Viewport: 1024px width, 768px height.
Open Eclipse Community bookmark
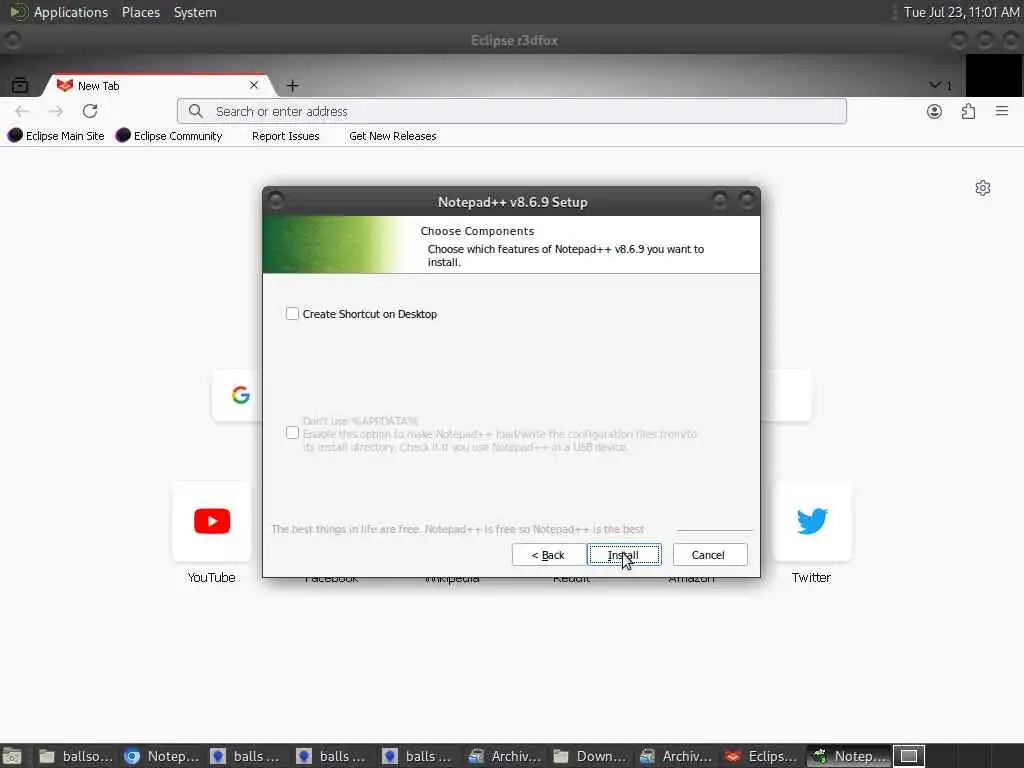[x=169, y=136]
